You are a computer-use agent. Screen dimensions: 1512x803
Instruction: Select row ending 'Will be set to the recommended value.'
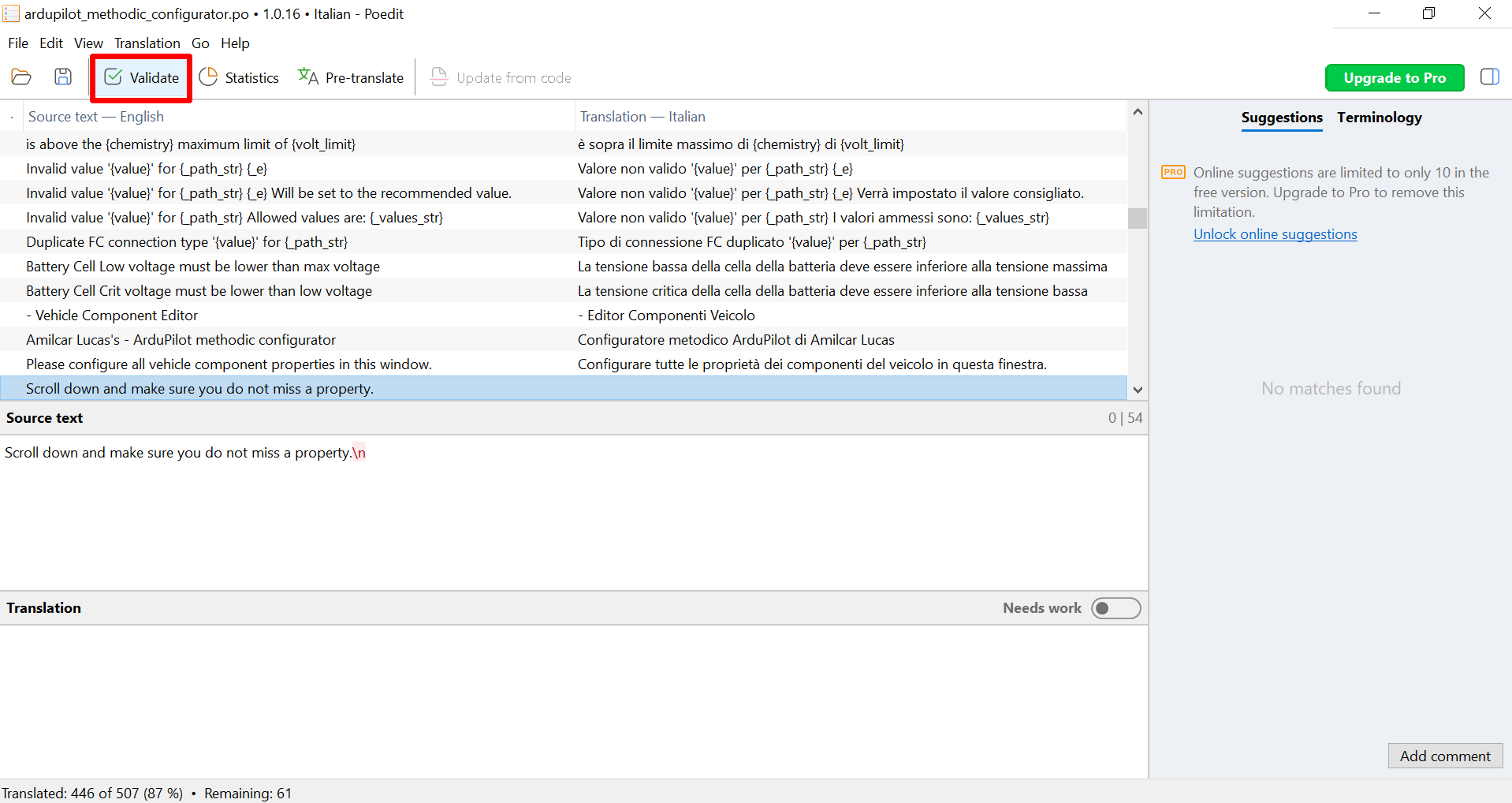[x=564, y=193]
